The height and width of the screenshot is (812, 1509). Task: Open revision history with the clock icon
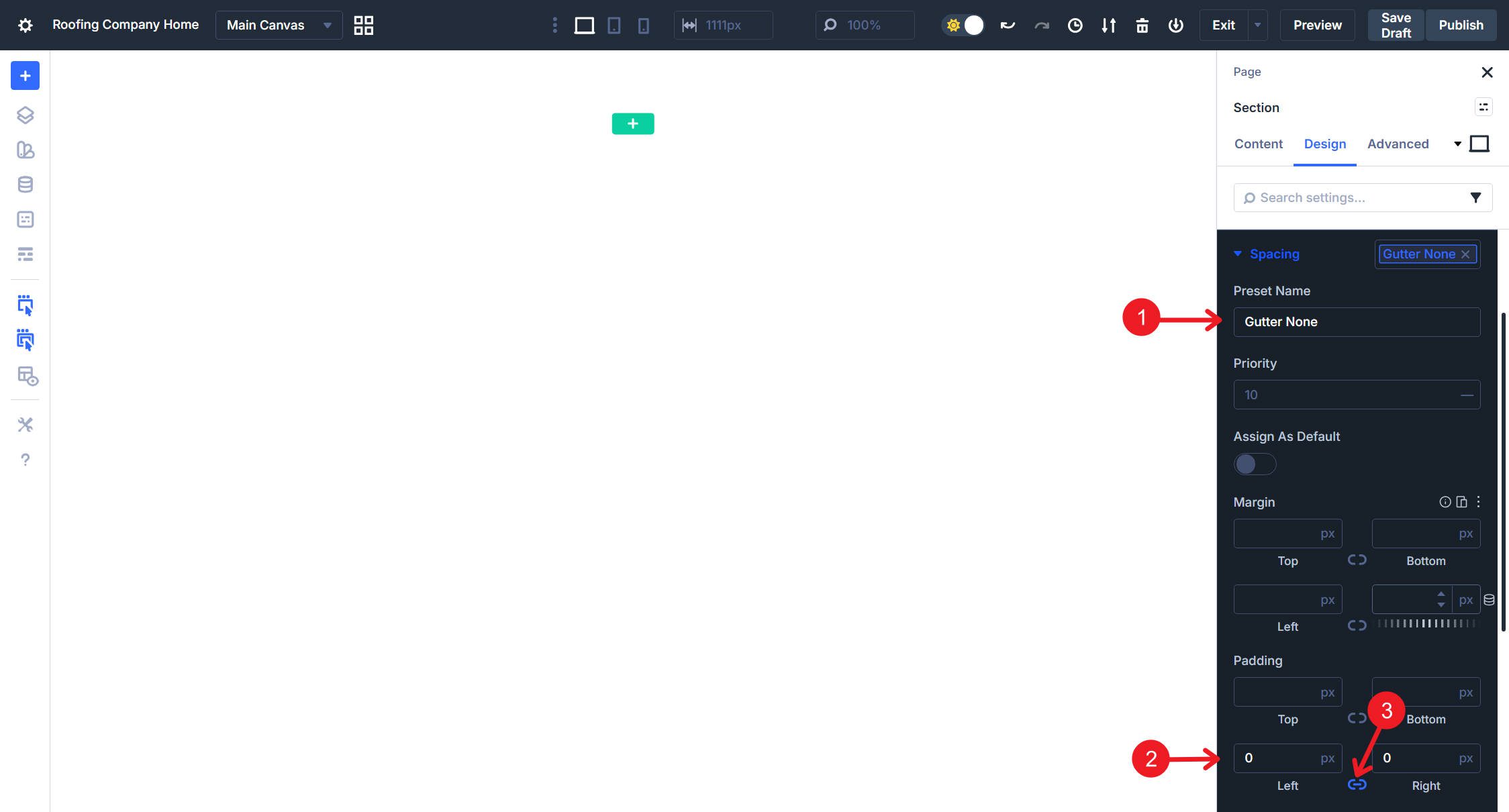click(x=1075, y=25)
